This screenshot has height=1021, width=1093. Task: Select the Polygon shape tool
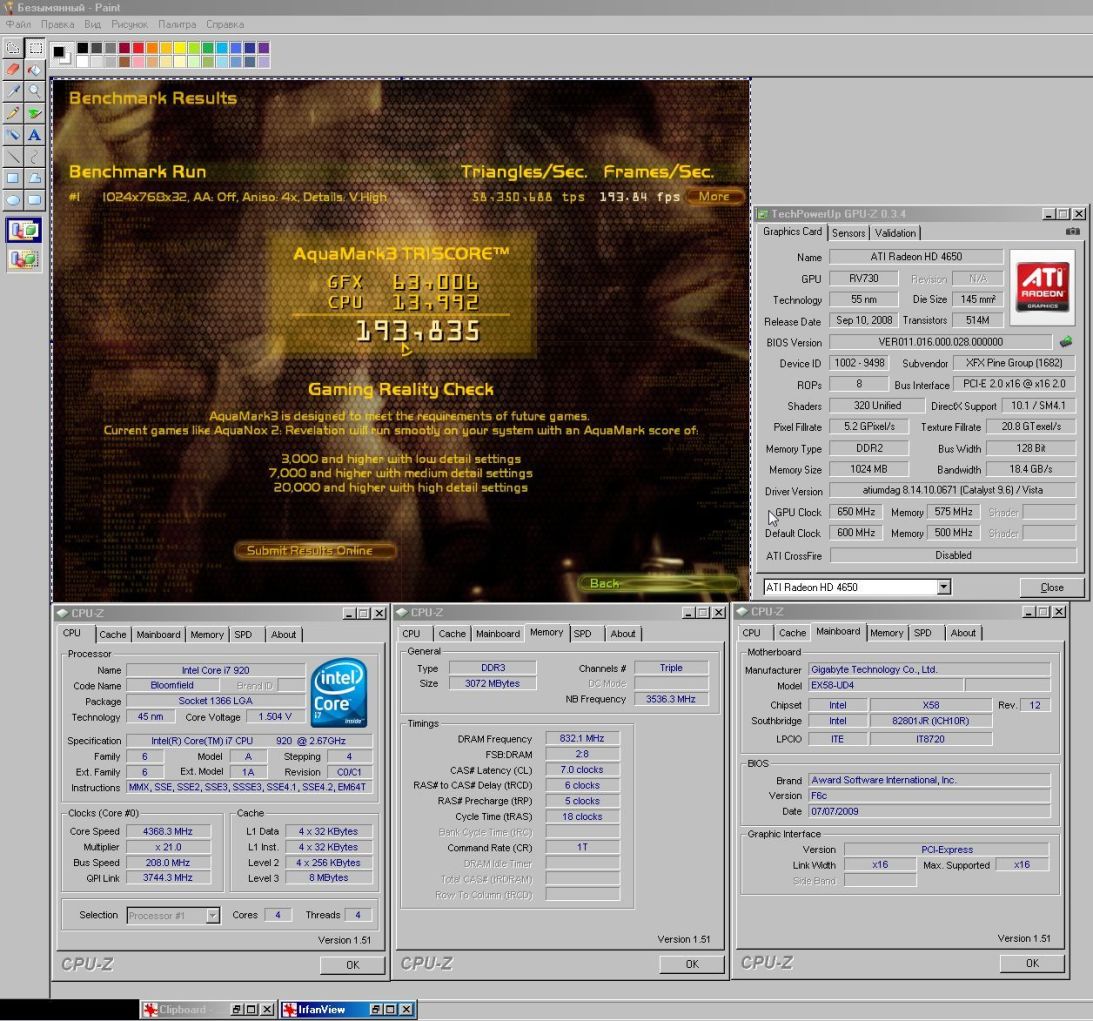click(35, 178)
